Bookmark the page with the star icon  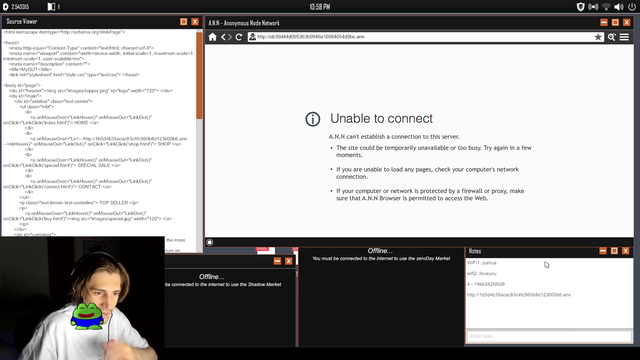(598, 37)
